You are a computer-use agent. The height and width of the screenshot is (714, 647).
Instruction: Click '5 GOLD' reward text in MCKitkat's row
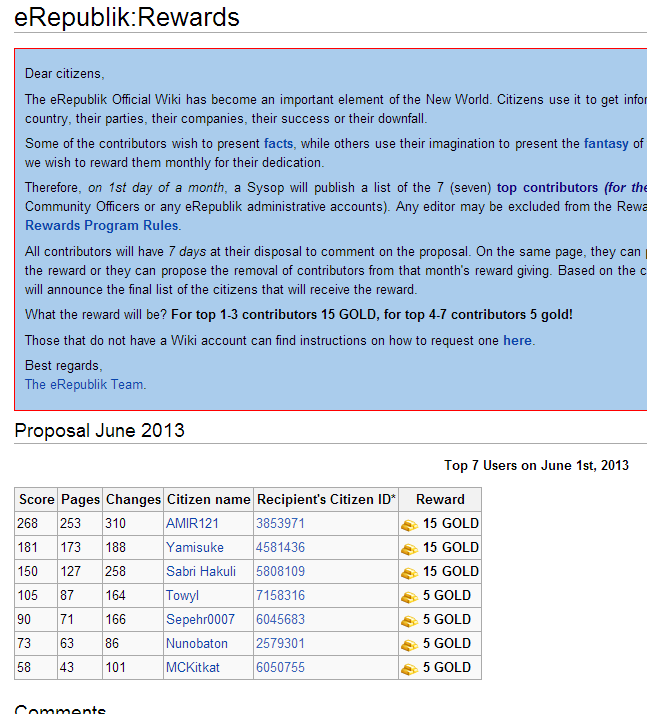coord(447,668)
